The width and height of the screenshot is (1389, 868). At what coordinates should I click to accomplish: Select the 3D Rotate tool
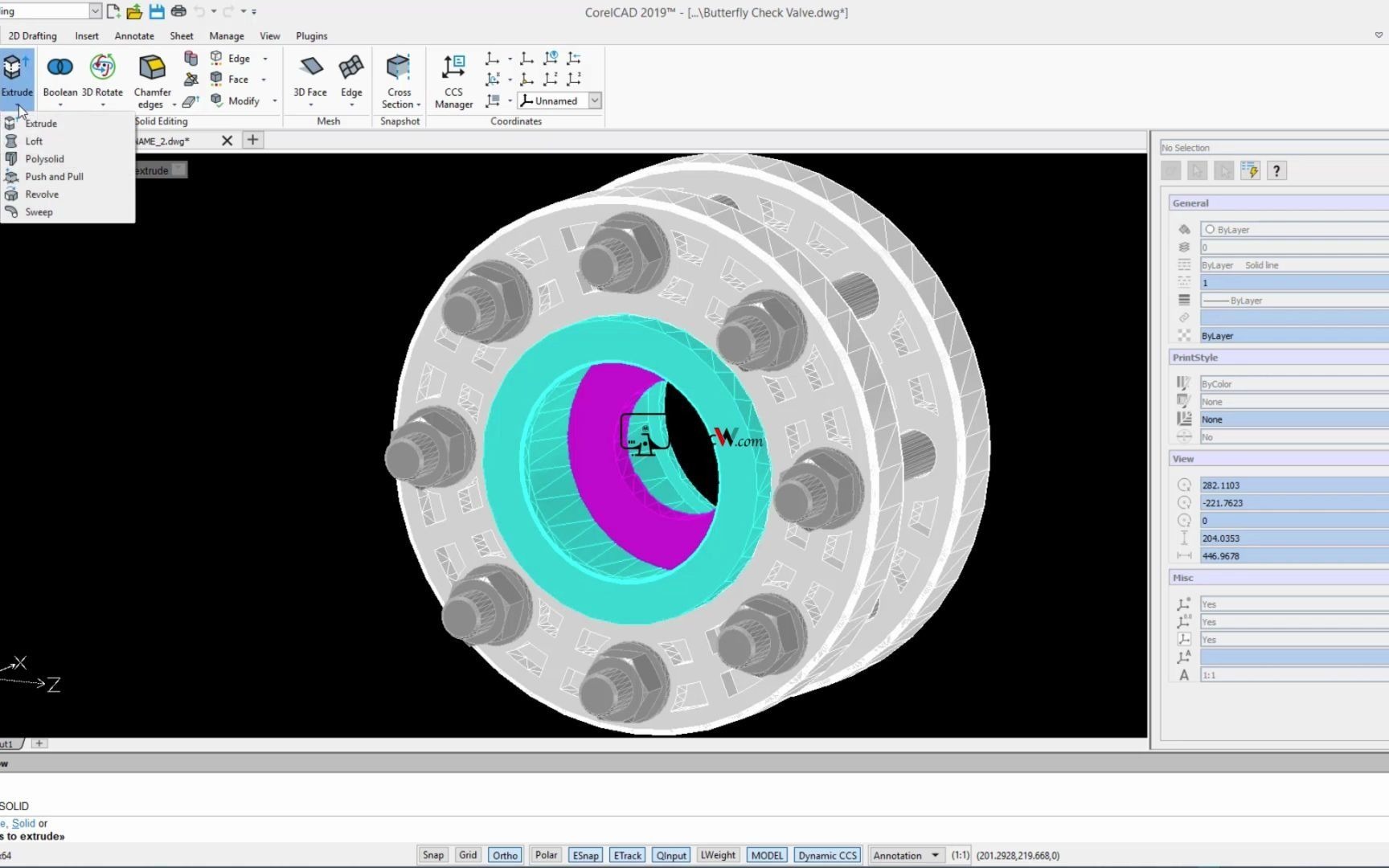(102, 68)
